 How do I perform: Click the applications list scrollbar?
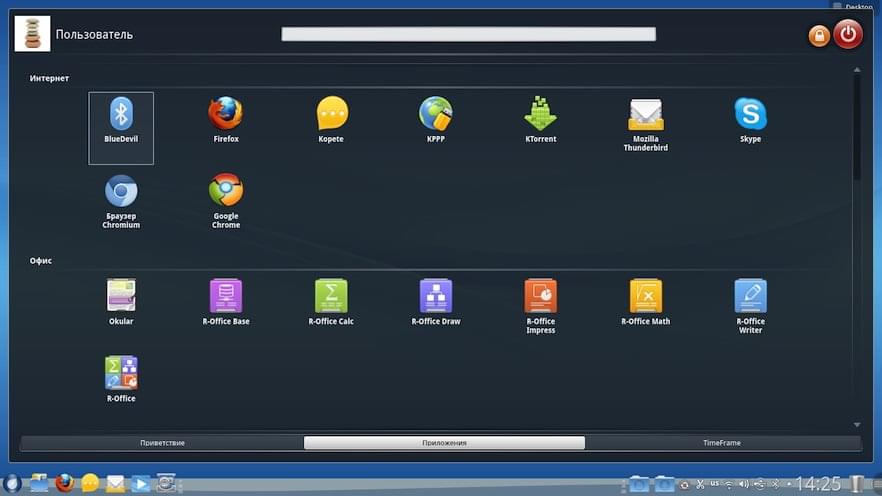[857, 128]
